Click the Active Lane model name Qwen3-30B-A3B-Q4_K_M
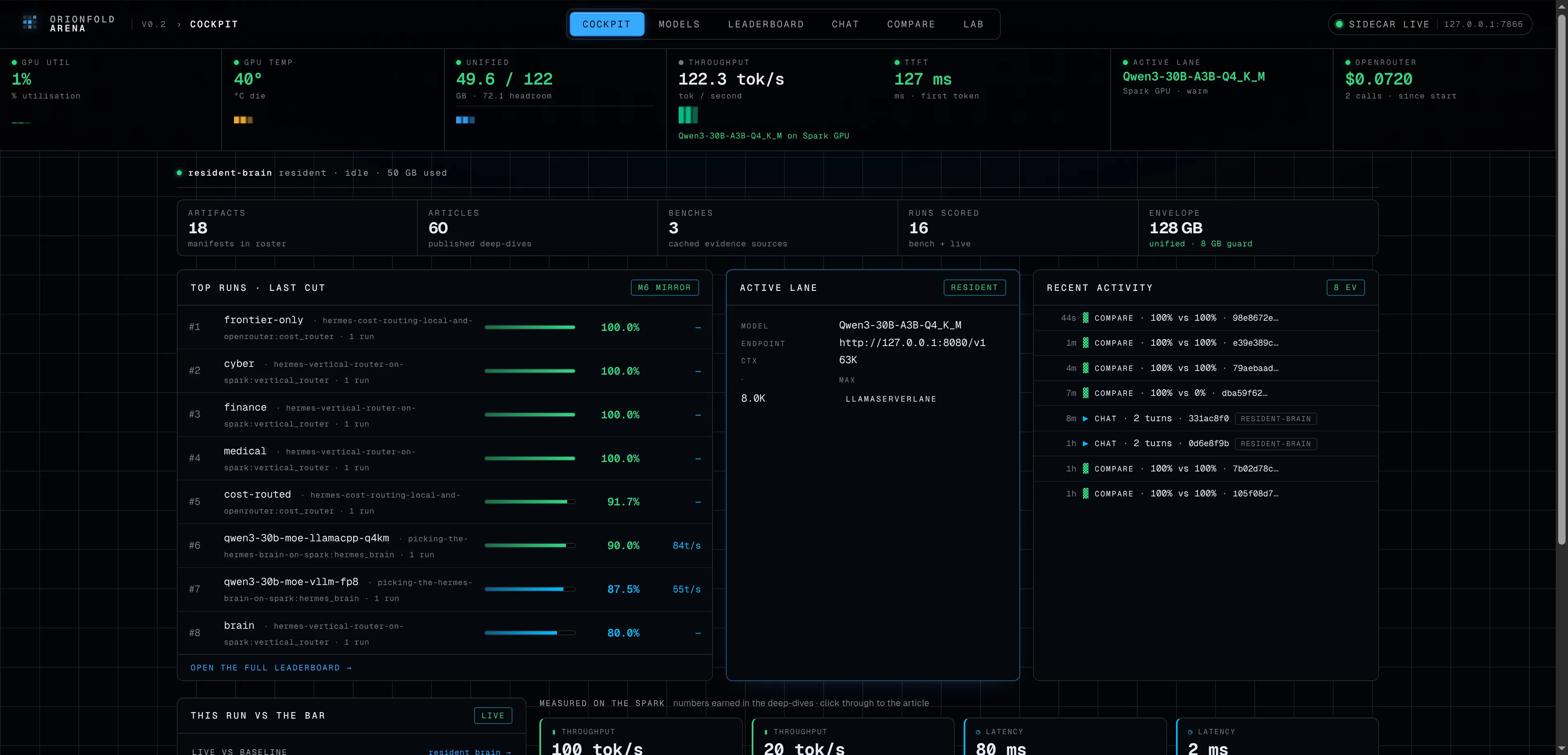This screenshot has height=755, width=1568. (900, 325)
